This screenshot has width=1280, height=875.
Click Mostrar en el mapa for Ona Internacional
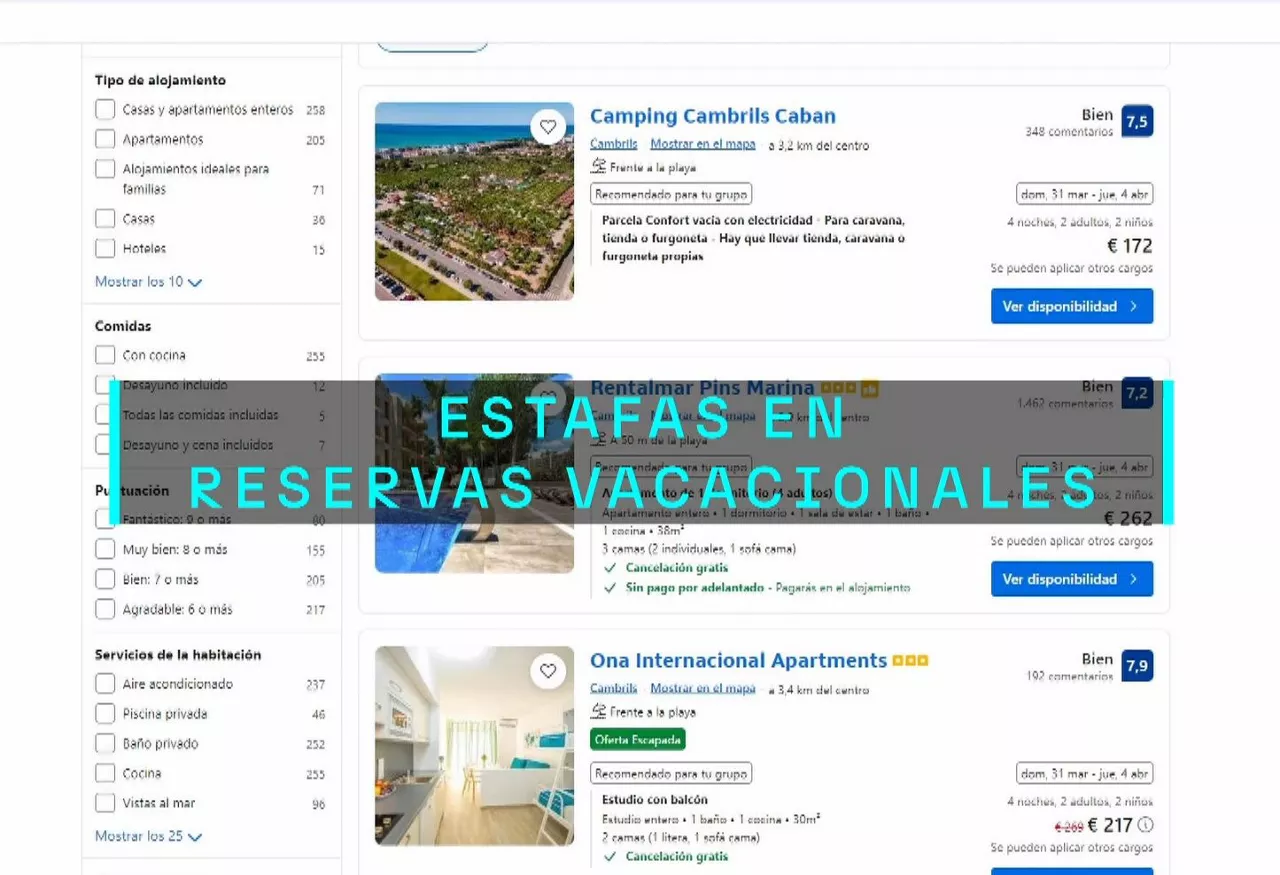pyautogui.click(x=703, y=688)
